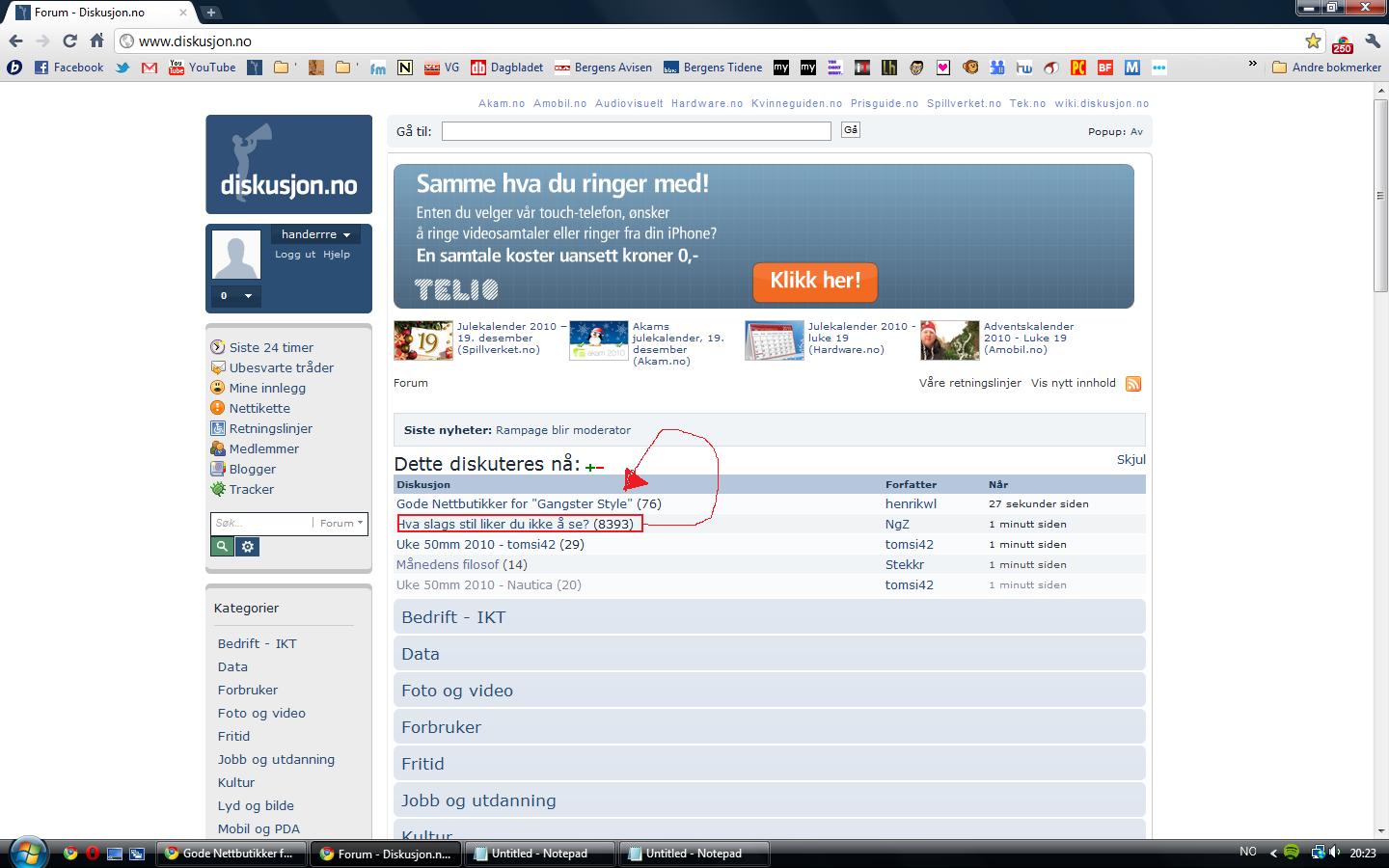Screen dimensions: 1389x868
Task: Click the Logg ut link
Action: [x=295, y=255]
